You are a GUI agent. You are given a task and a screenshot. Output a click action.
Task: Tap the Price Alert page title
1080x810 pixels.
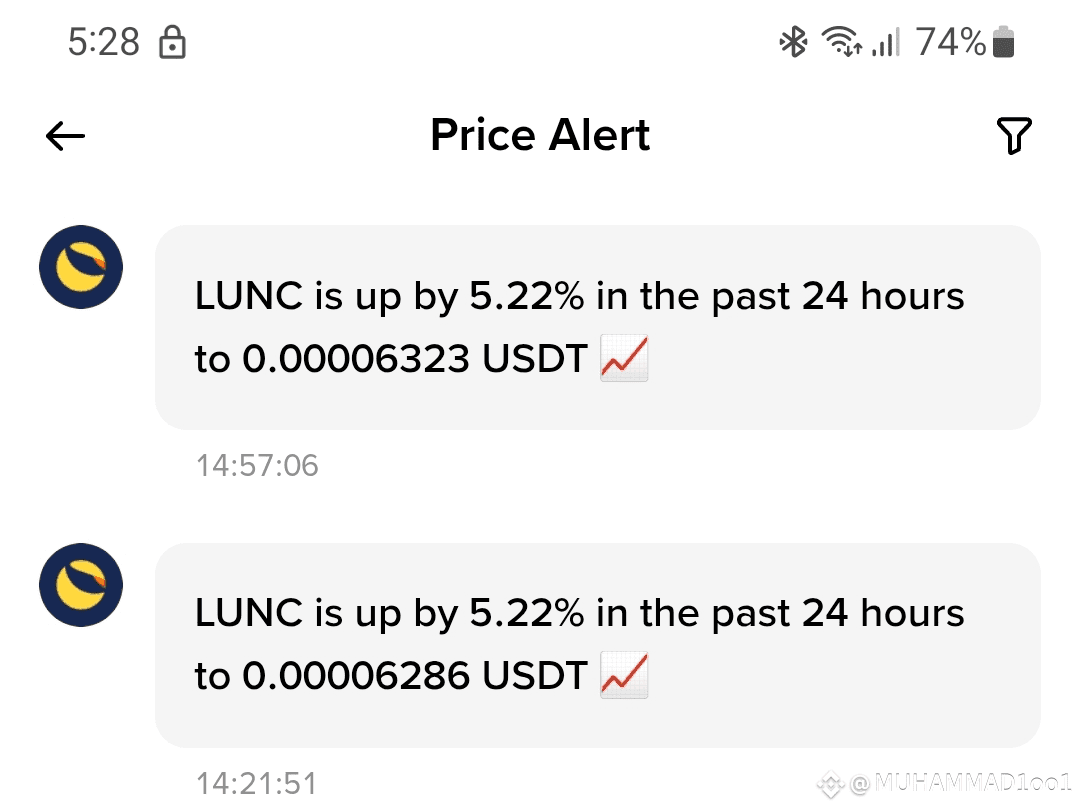coord(540,135)
